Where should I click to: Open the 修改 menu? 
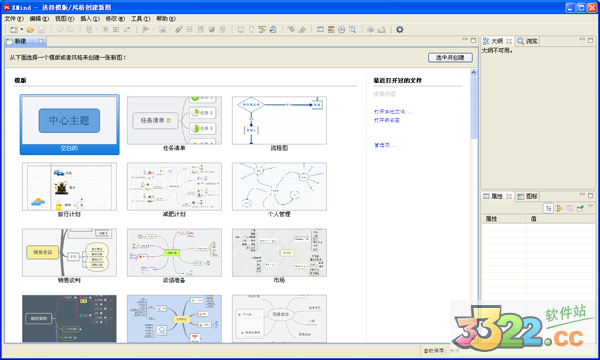tap(115, 18)
